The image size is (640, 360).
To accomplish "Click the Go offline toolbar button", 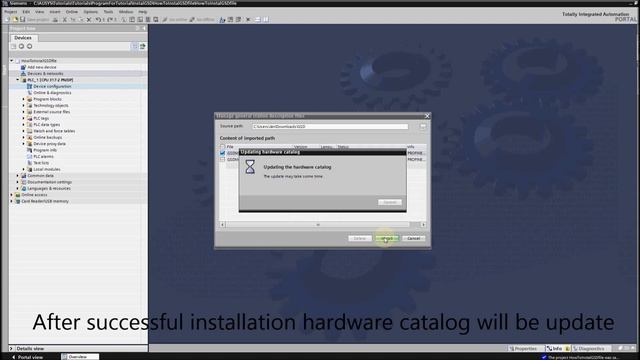I will [202, 20].
